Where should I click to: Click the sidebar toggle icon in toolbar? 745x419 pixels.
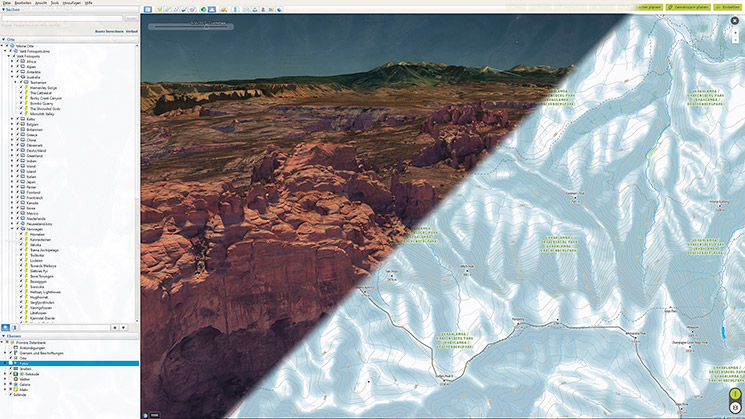pos(147,8)
